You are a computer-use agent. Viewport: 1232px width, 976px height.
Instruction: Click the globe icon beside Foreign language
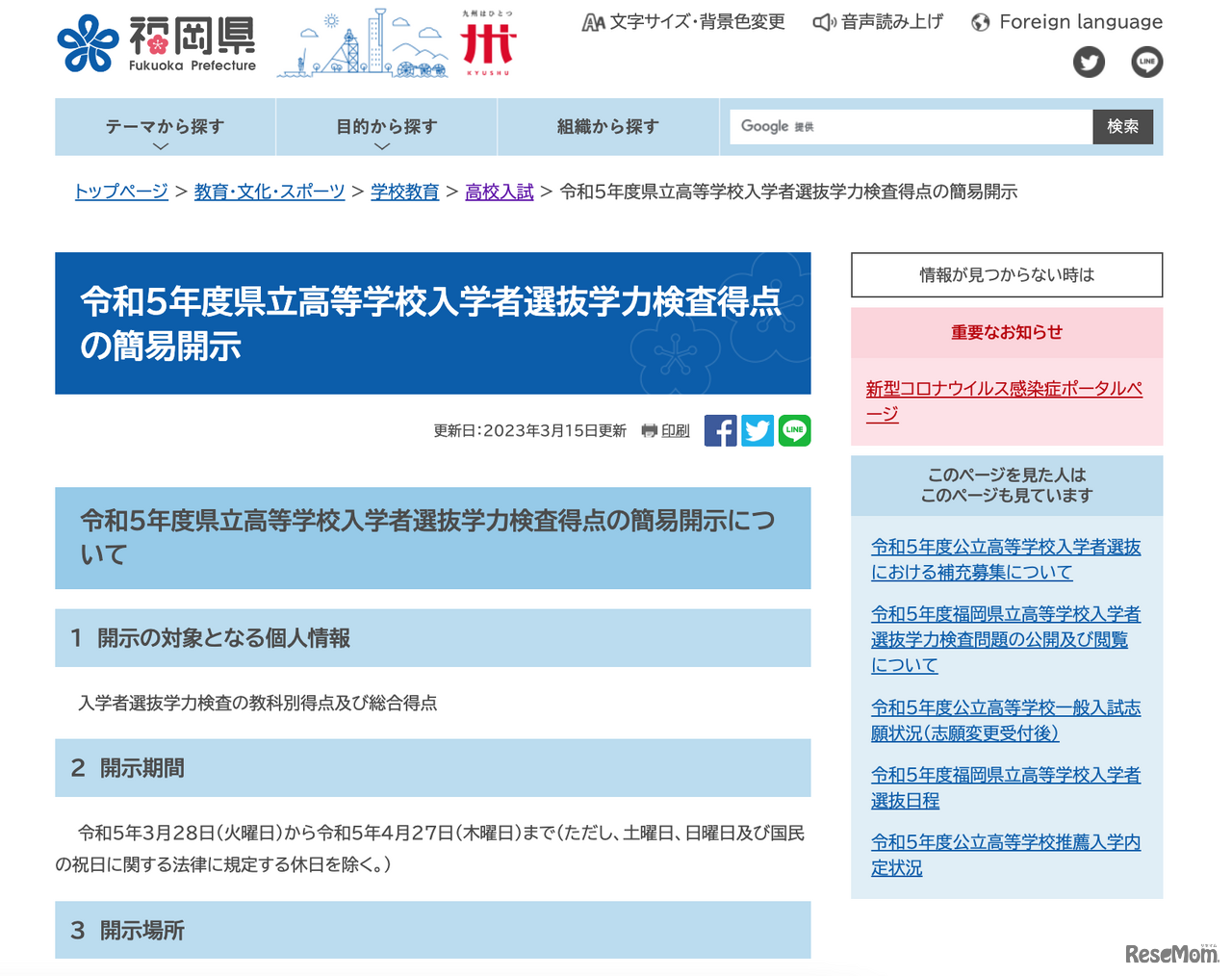click(x=981, y=23)
